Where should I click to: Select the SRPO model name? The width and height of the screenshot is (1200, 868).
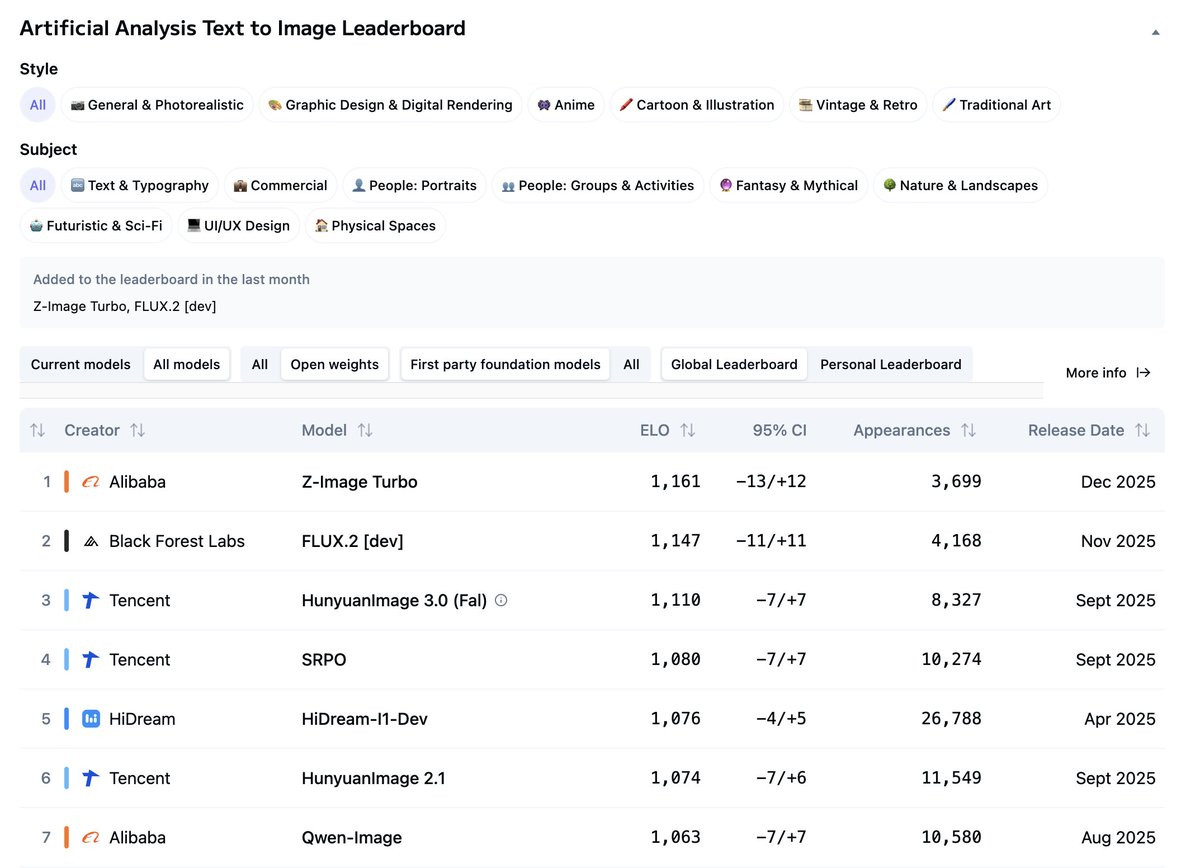click(x=324, y=660)
